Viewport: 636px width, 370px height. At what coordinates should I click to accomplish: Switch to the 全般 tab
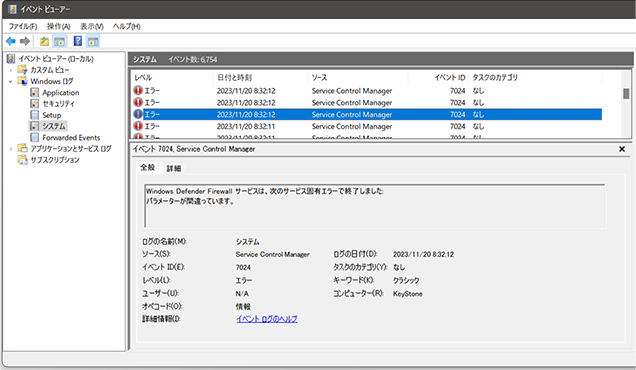pyautogui.click(x=148, y=167)
